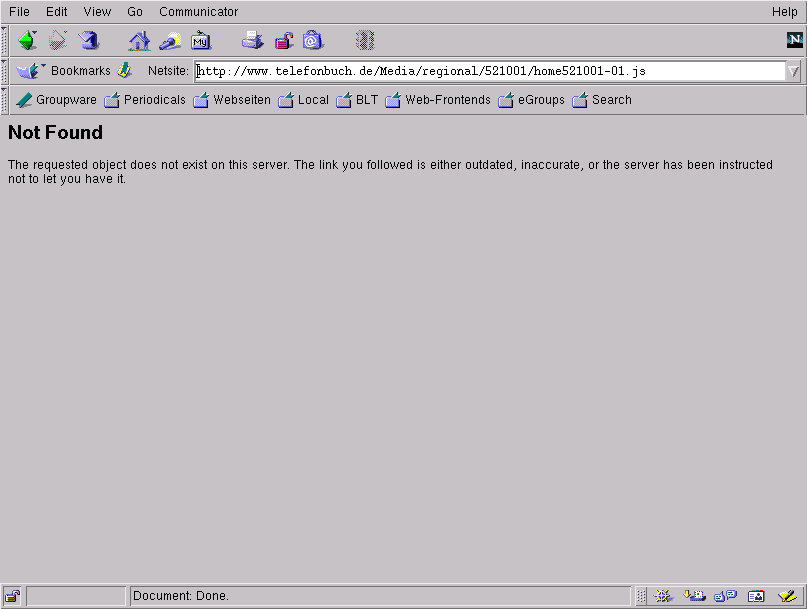Open Security info padlock toolbar icon

[284, 40]
